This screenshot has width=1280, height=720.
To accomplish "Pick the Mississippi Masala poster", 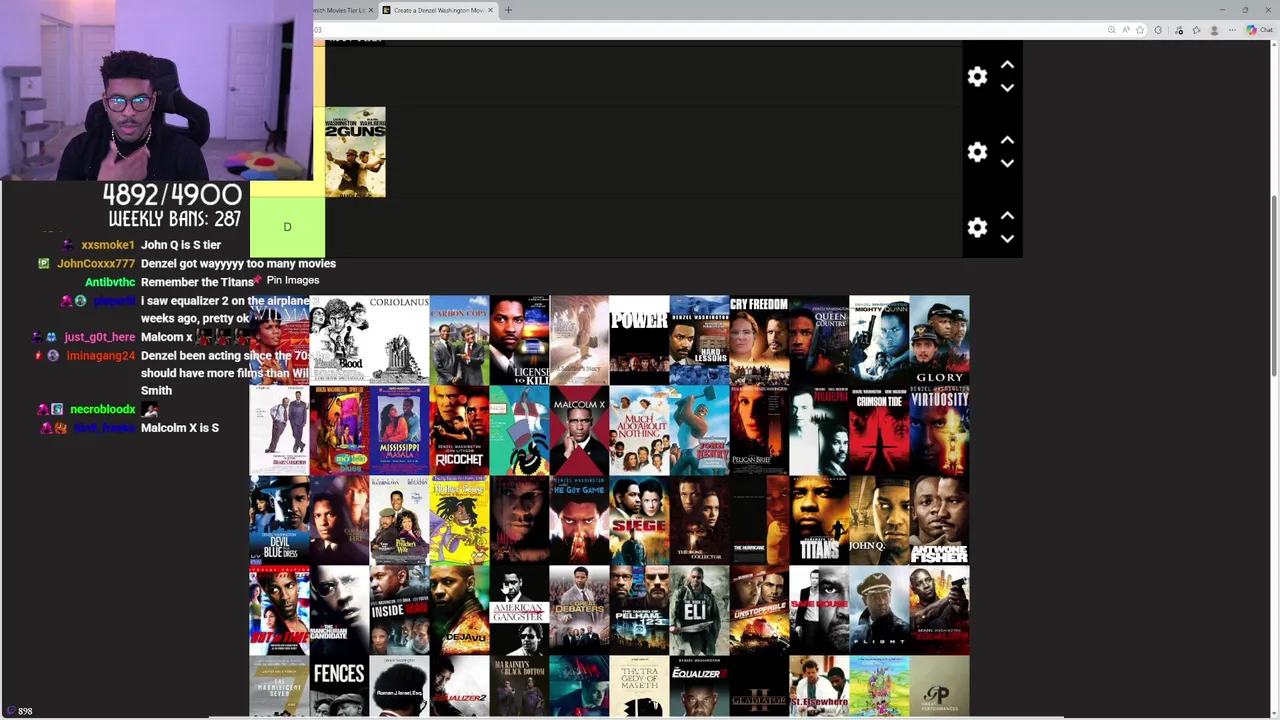I will pos(399,430).
